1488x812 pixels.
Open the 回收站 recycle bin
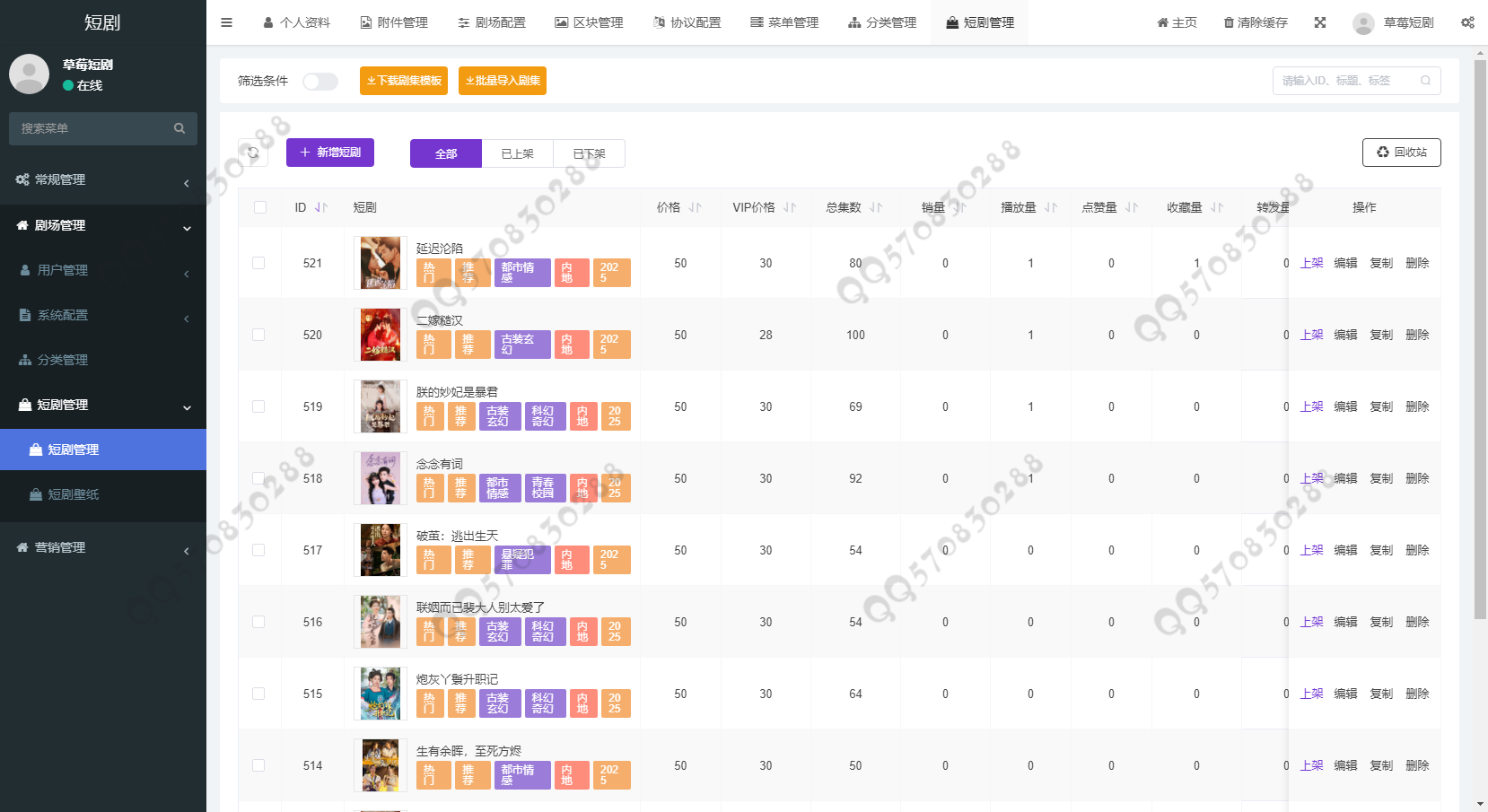tap(1401, 153)
